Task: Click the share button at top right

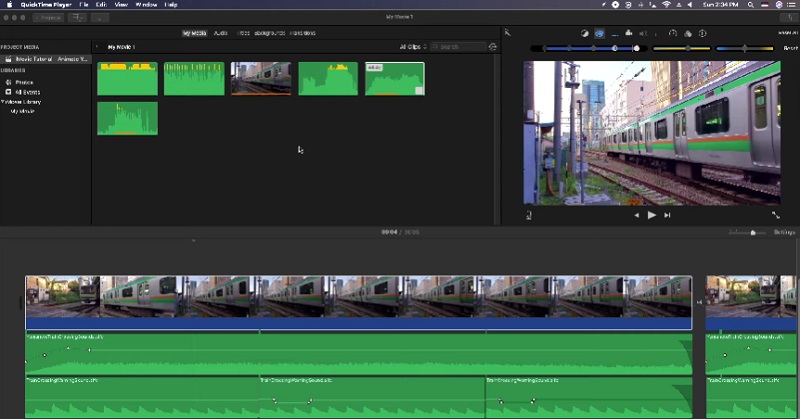Action: pos(789,17)
